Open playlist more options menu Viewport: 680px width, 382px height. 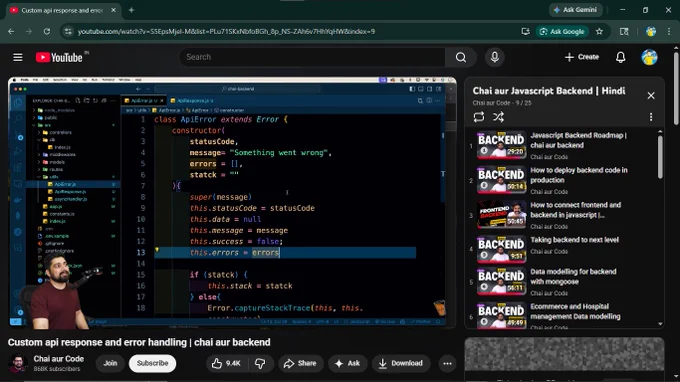(x=651, y=117)
